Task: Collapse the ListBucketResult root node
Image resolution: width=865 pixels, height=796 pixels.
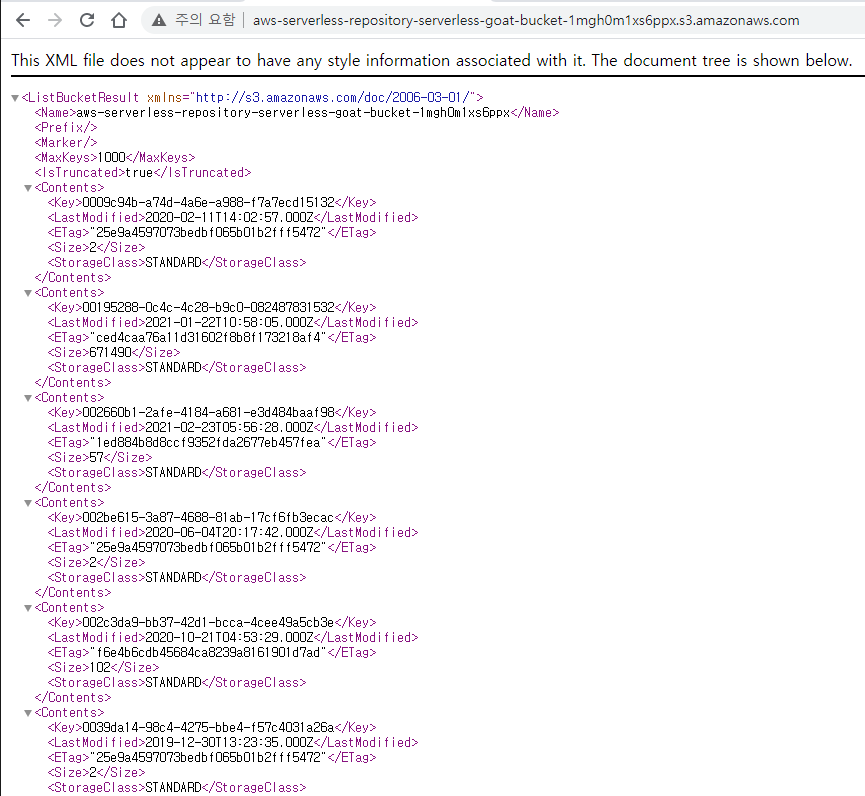Action: 15,98
